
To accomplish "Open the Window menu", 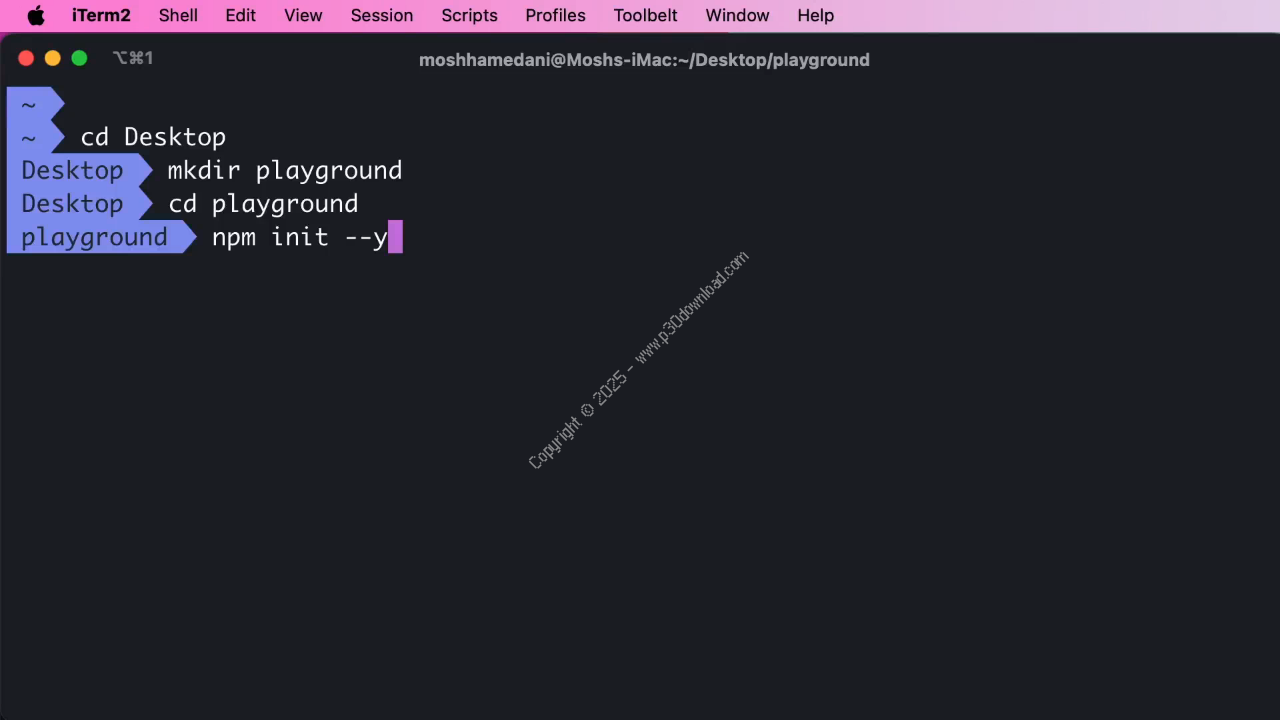I will (737, 16).
